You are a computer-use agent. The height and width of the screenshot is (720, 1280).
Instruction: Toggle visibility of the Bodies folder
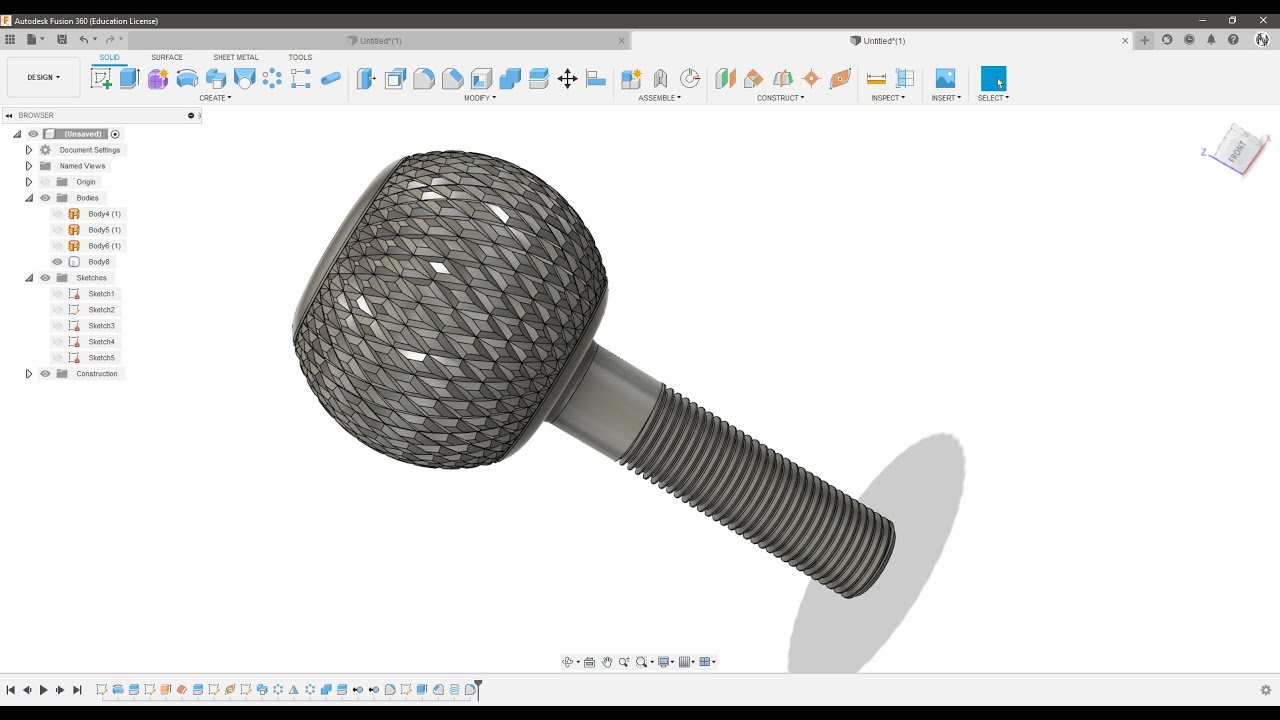click(45, 198)
